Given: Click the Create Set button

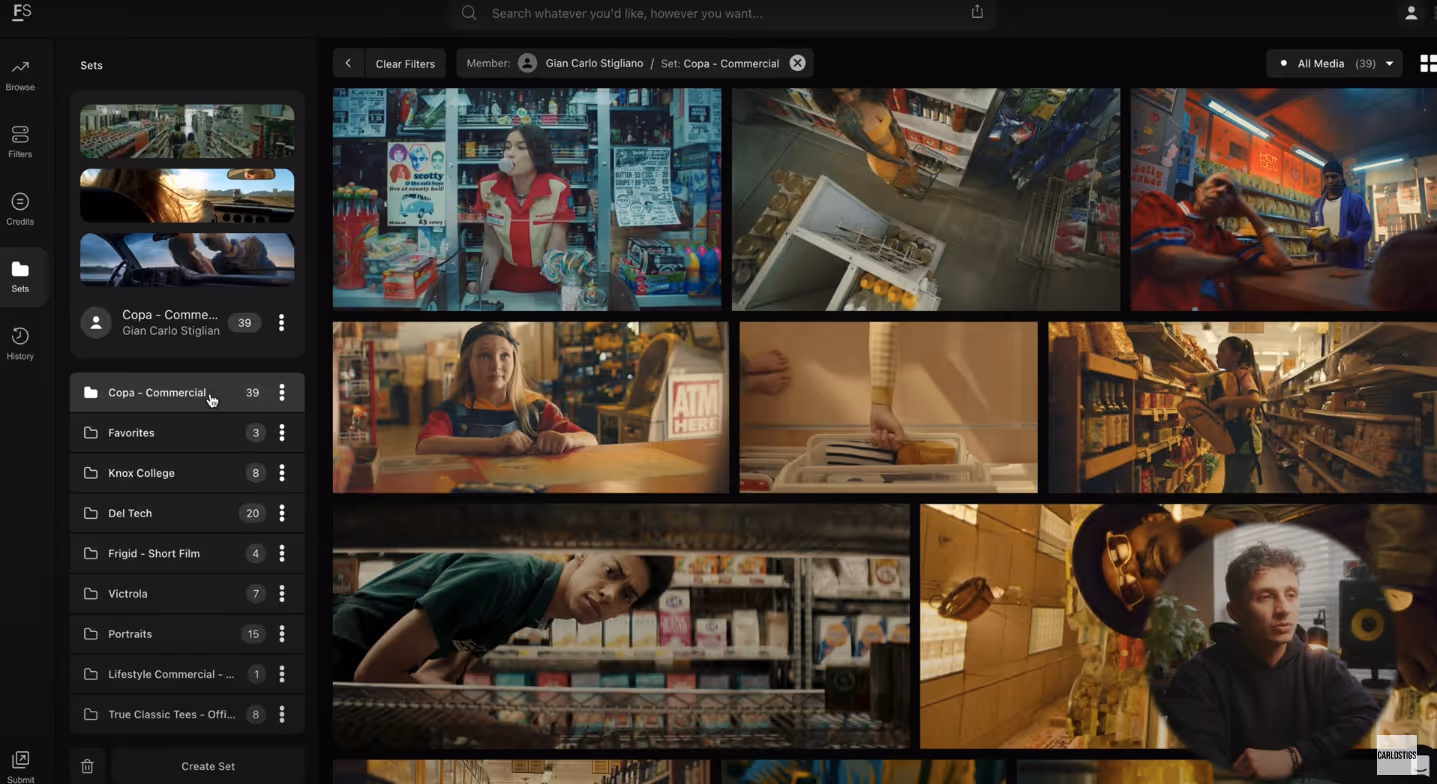Looking at the screenshot, I should pyautogui.click(x=208, y=766).
